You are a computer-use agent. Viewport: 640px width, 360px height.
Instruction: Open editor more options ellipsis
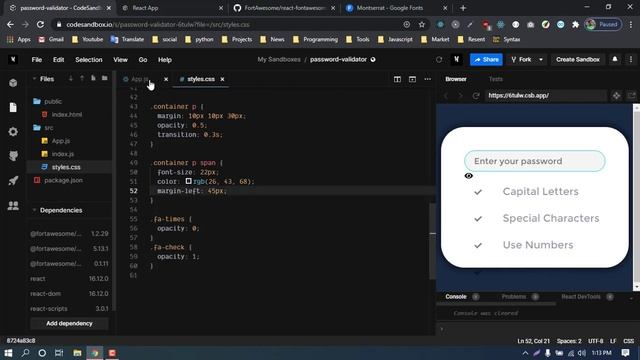427,79
